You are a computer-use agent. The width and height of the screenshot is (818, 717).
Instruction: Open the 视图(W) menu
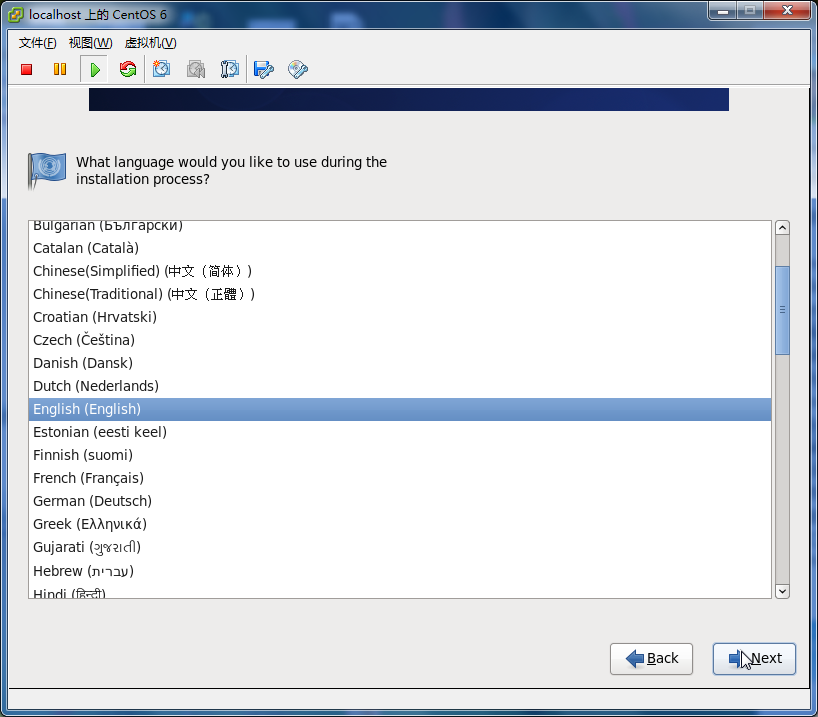[89, 43]
